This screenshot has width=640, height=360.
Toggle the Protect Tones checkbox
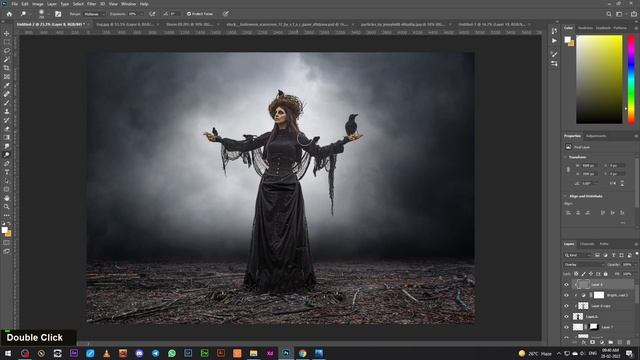coord(189,14)
